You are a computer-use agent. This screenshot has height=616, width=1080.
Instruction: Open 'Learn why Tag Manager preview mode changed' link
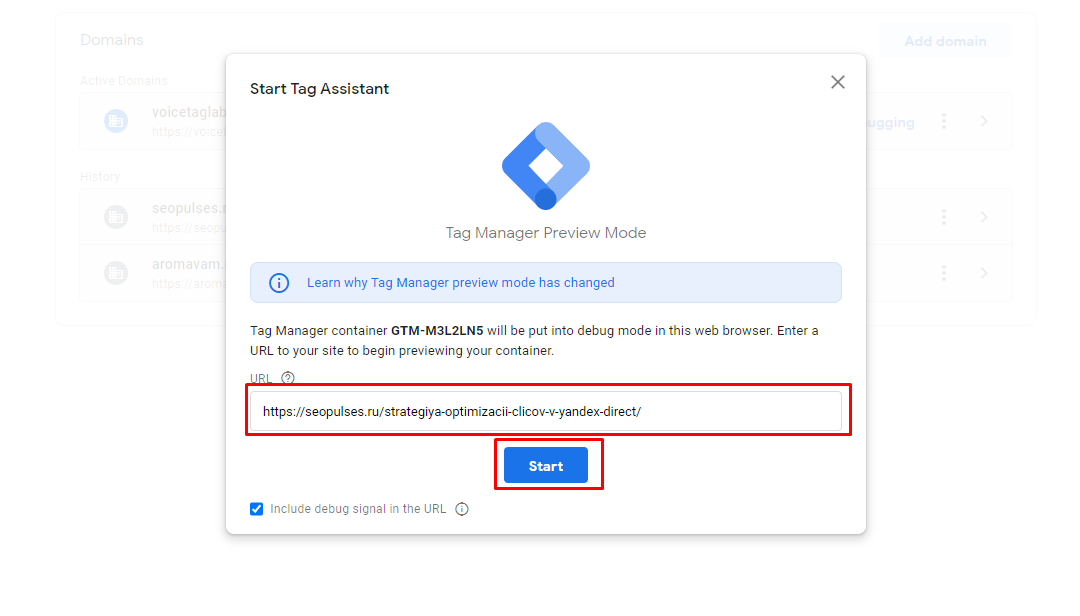coord(460,283)
